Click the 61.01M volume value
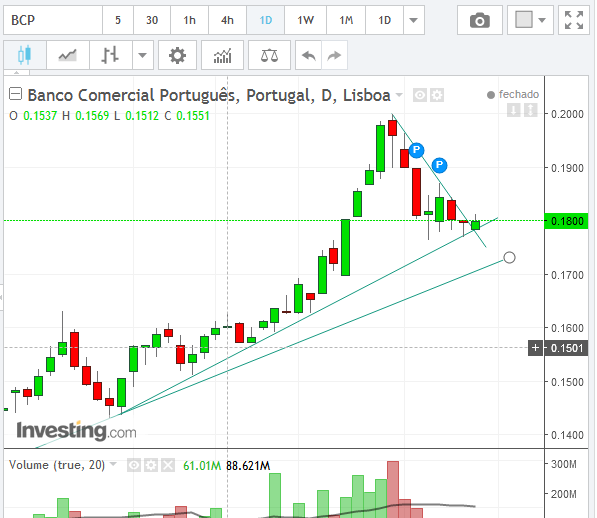Viewport: 597px width, 518px height. (x=202, y=465)
